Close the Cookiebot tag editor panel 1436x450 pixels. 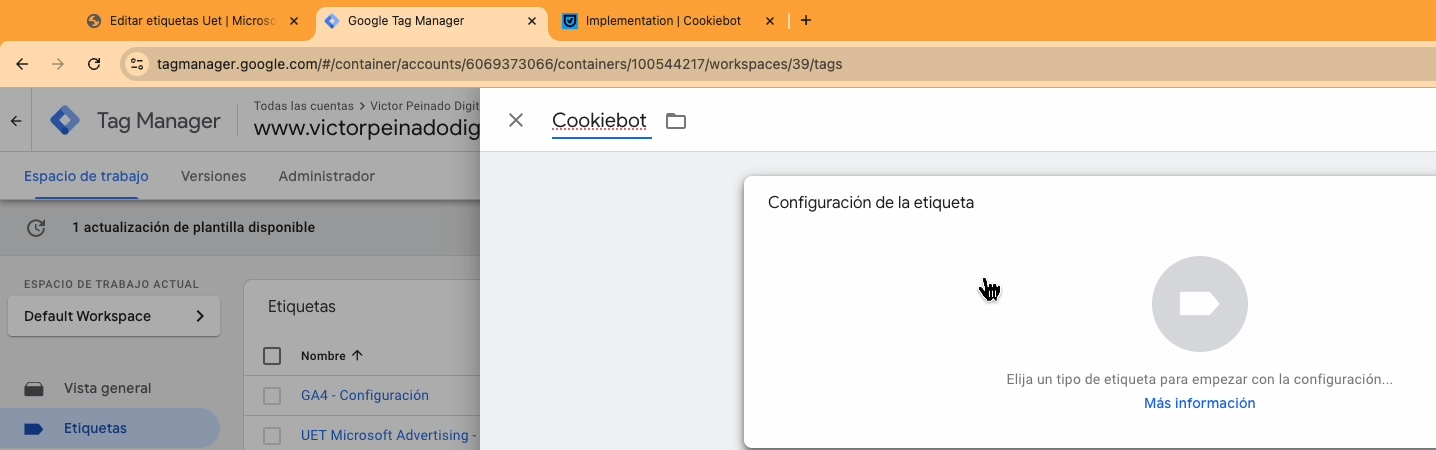(516, 121)
